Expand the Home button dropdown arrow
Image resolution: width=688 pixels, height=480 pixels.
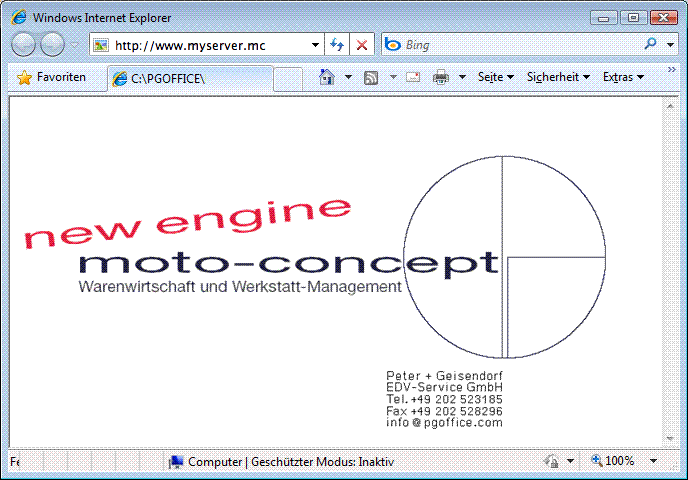[348, 77]
